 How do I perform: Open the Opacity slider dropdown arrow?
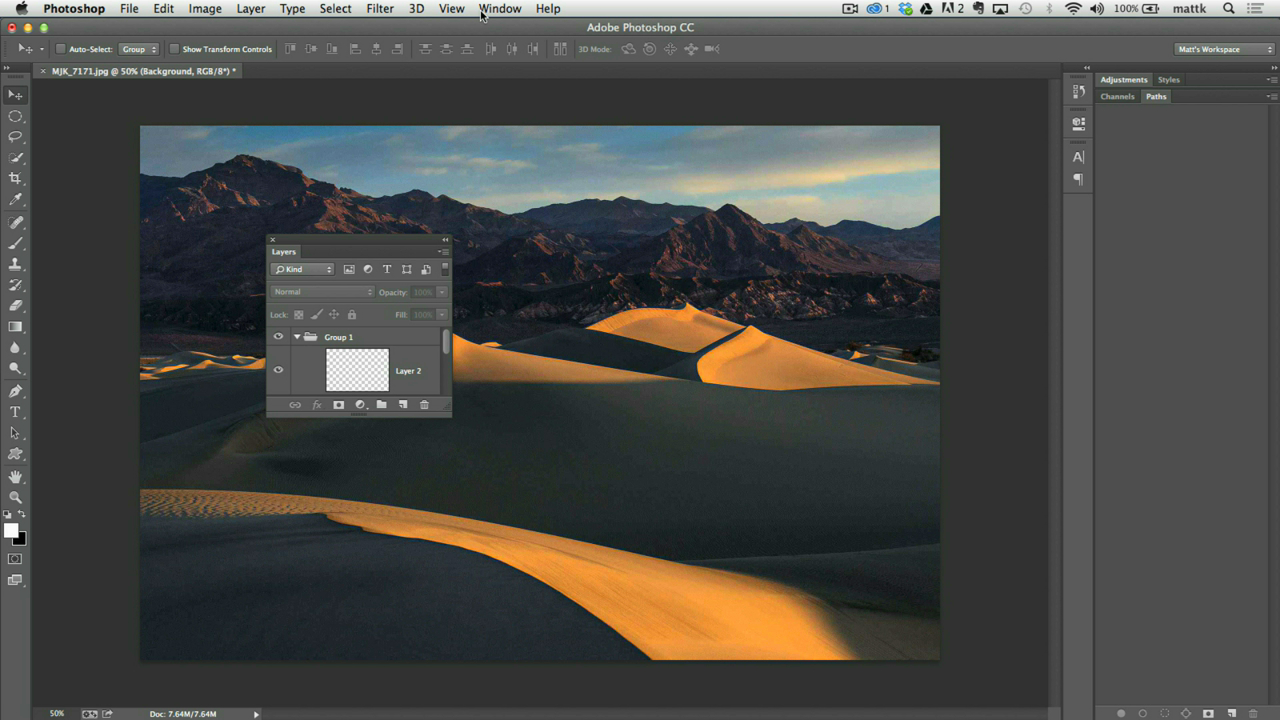[x=442, y=292]
